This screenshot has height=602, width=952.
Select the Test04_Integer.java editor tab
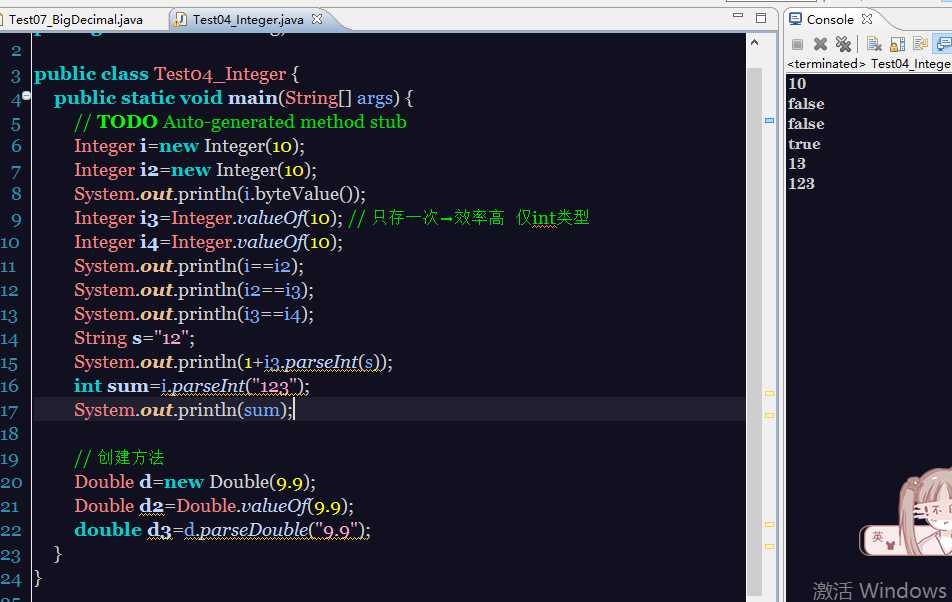(248, 19)
